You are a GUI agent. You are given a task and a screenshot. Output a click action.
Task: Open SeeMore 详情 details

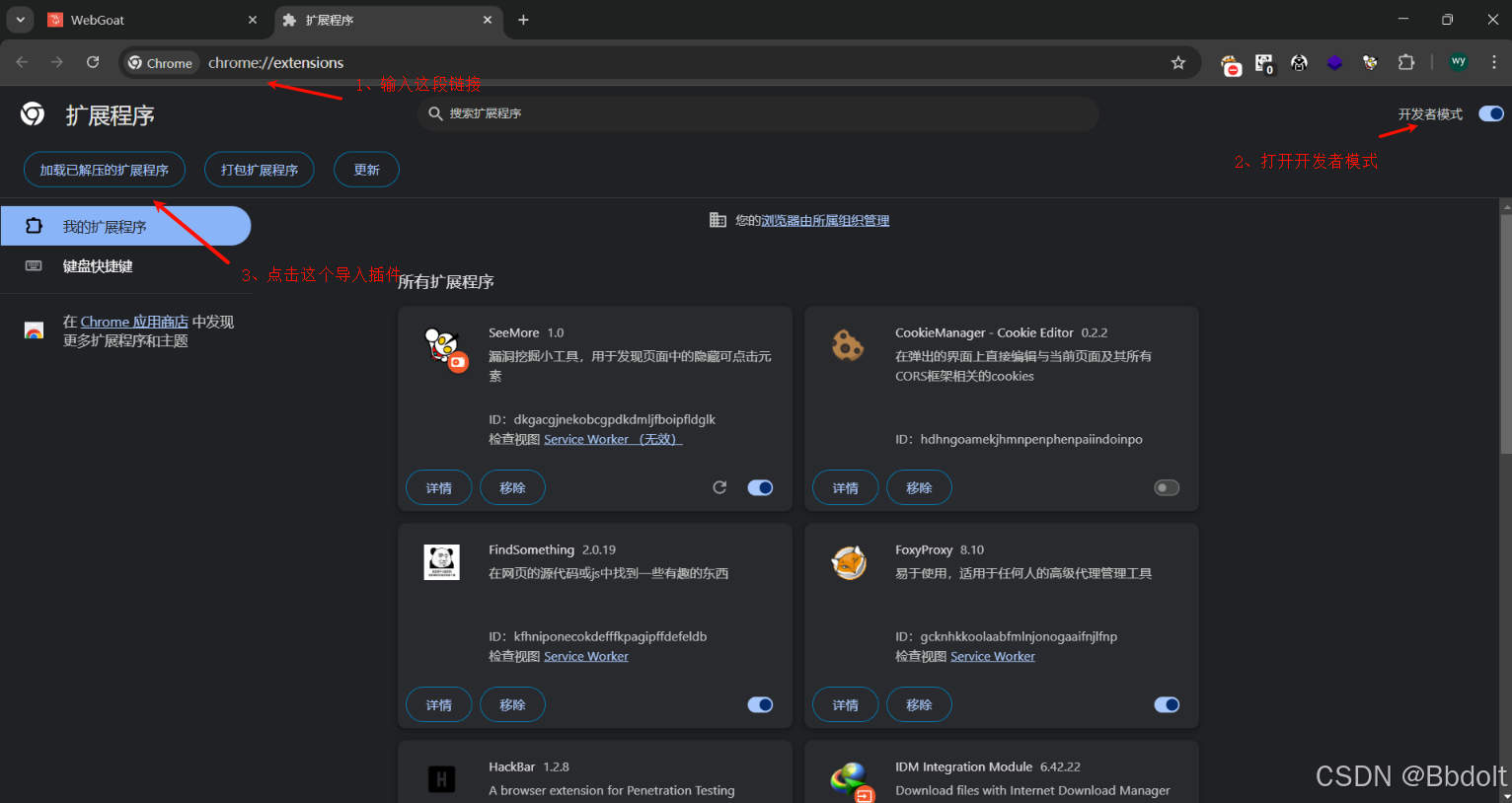pos(439,487)
